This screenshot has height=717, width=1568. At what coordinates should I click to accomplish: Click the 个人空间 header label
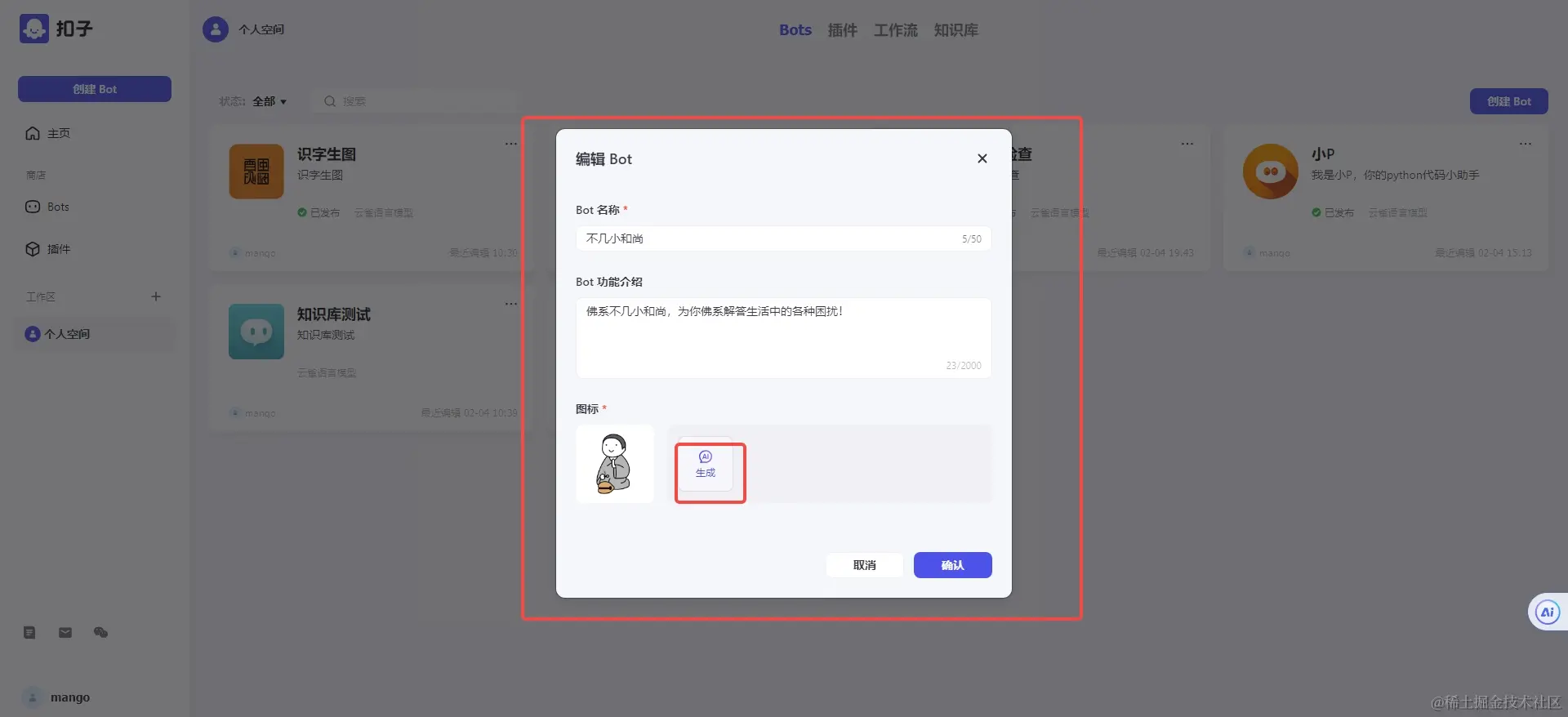tap(261, 29)
